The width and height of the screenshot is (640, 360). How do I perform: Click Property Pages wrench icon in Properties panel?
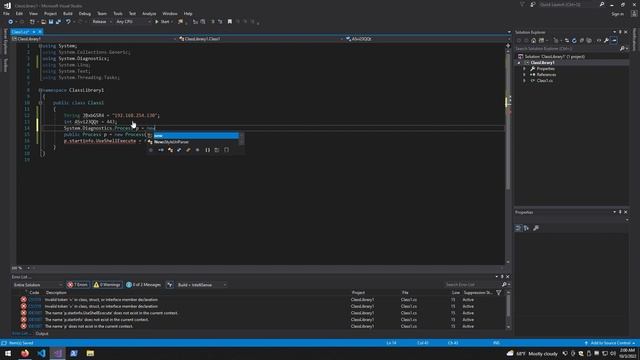[x=536, y=228]
